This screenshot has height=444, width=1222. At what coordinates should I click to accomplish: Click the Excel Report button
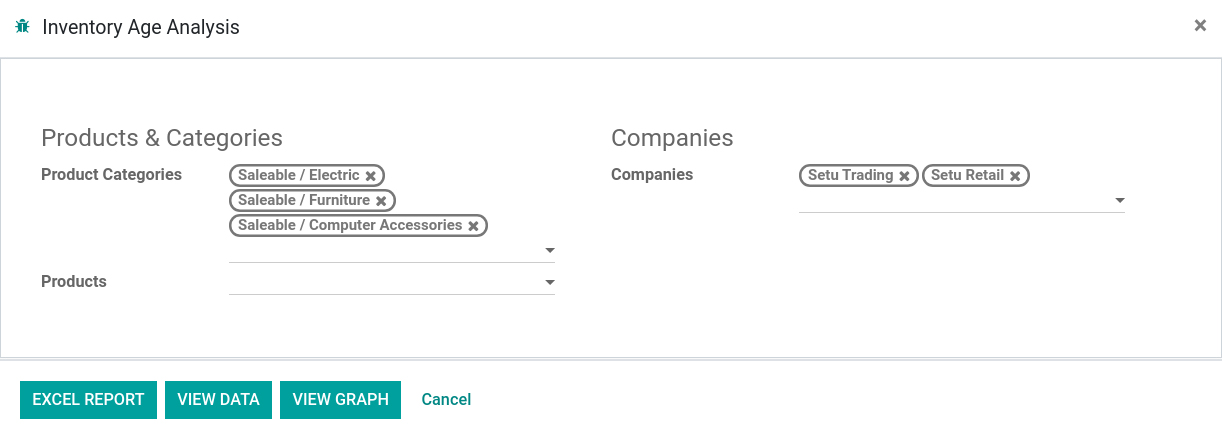pyautogui.click(x=88, y=400)
